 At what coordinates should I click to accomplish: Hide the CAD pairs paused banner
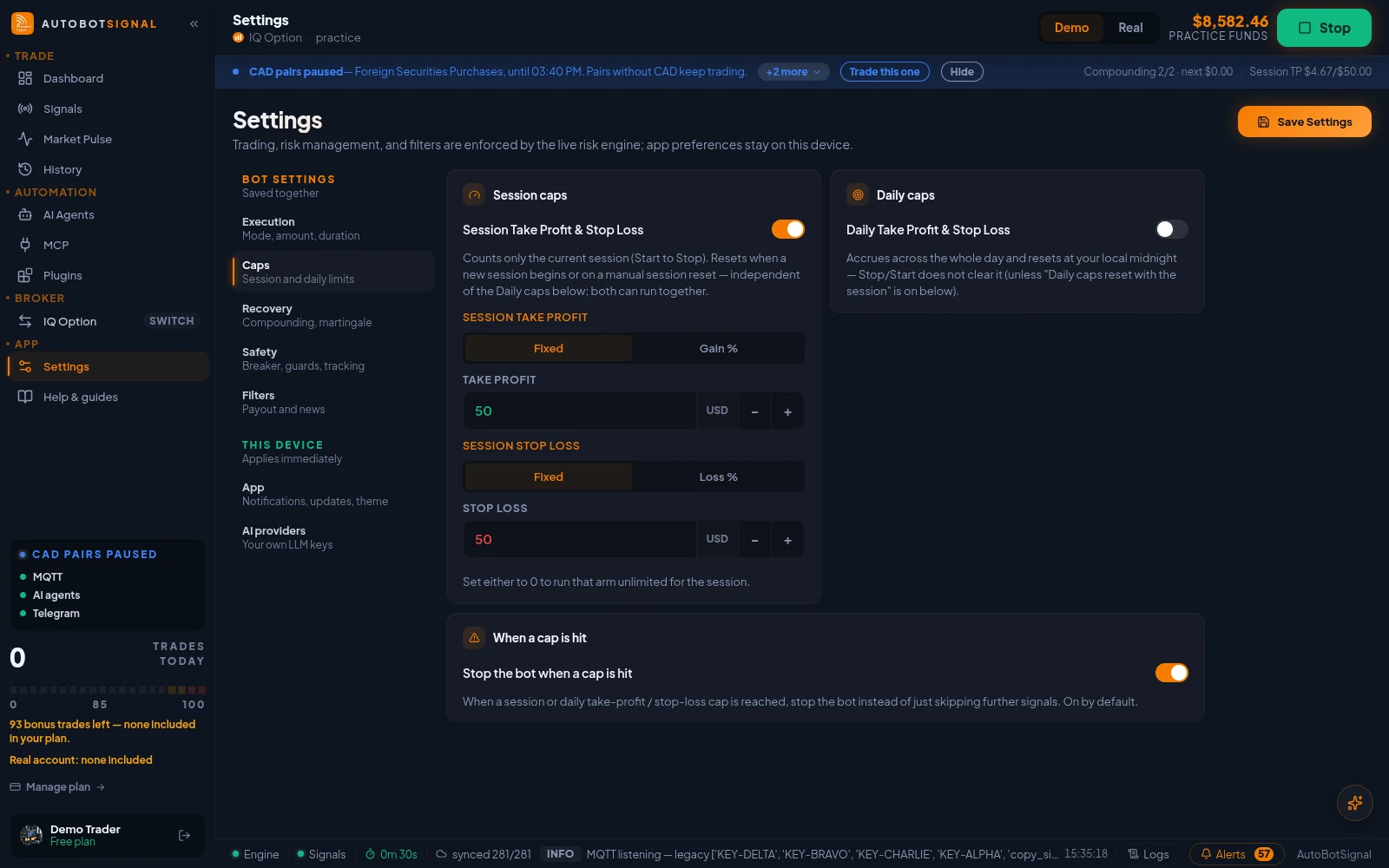[x=962, y=72]
